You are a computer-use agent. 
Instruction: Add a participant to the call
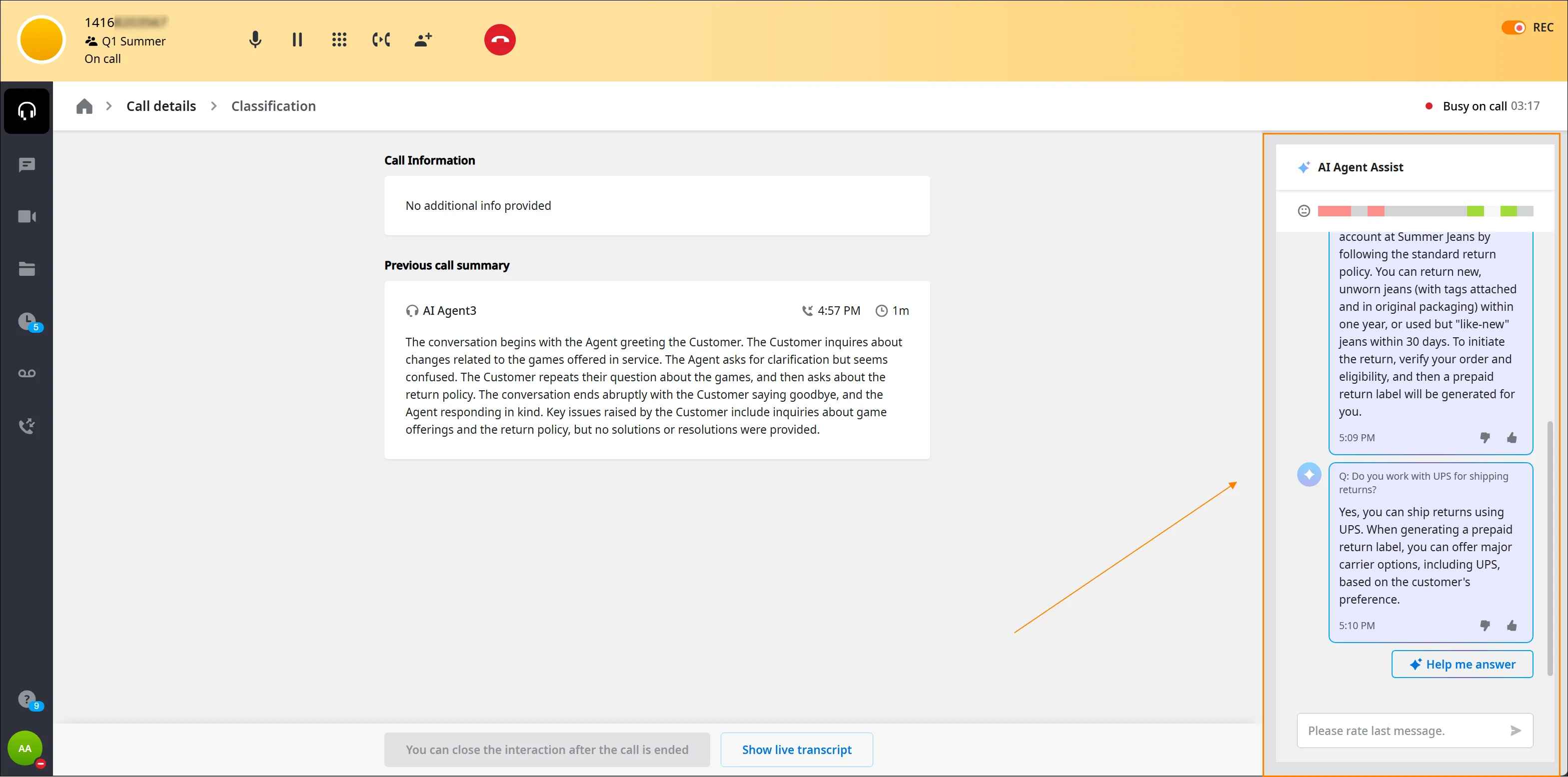pyautogui.click(x=423, y=40)
